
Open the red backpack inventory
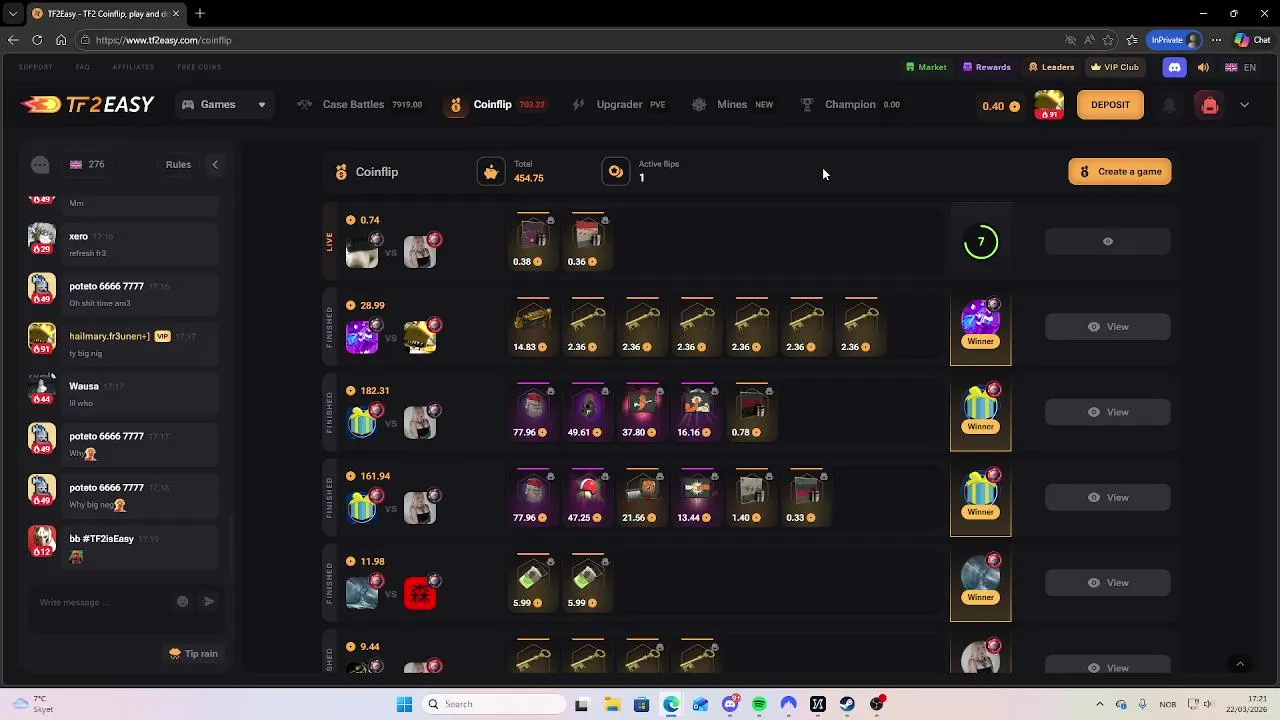point(1209,105)
